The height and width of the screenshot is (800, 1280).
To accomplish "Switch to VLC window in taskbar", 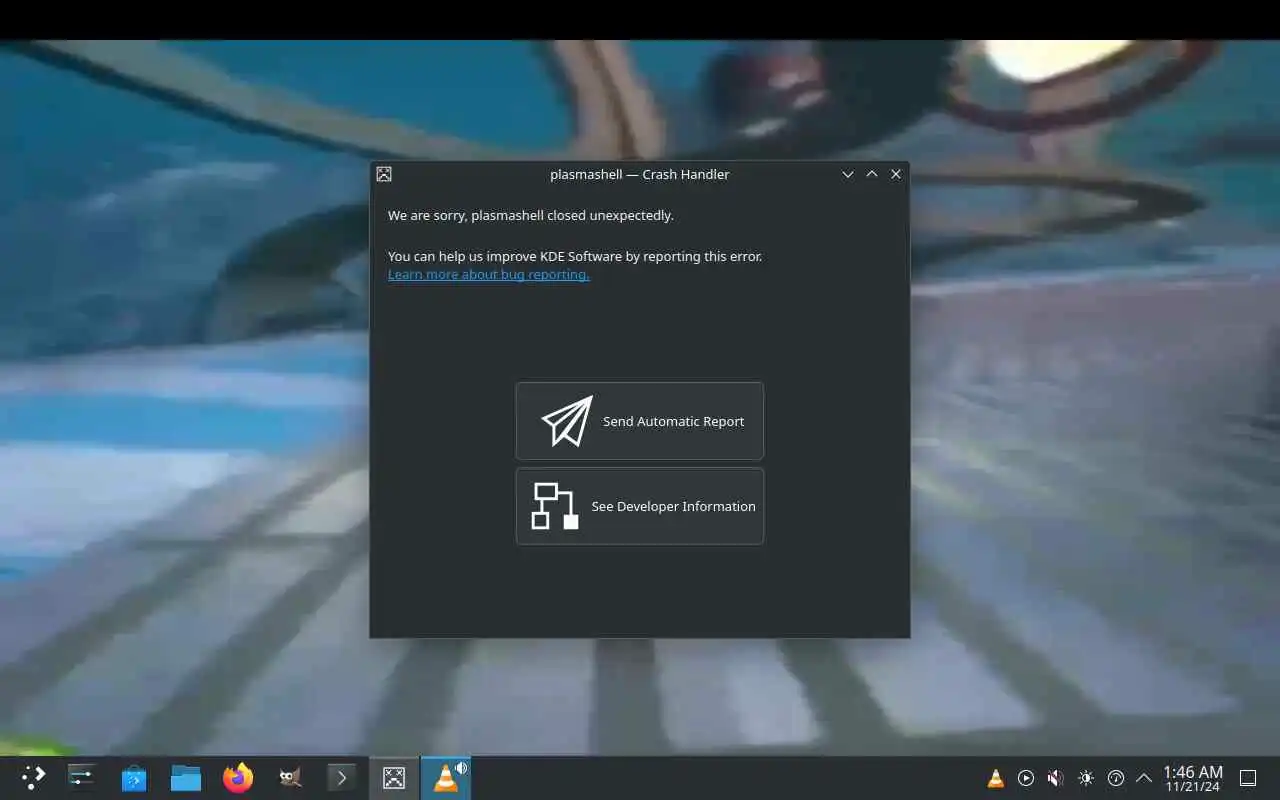I will (x=446, y=777).
